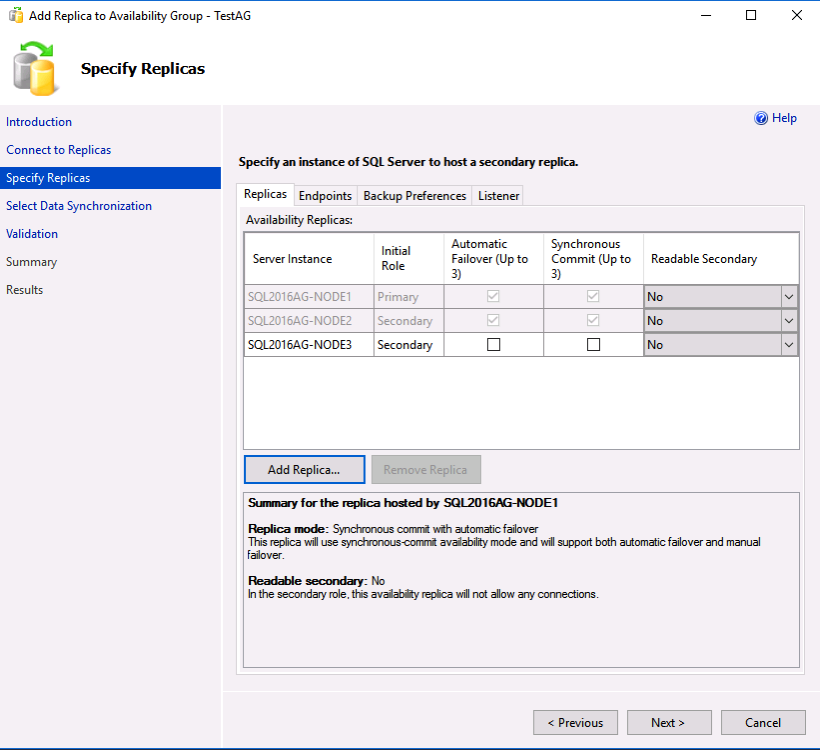This screenshot has width=820, height=750.
Task: Click the Add Replica button
Action: pyautogui.click(x=304, y=470)
